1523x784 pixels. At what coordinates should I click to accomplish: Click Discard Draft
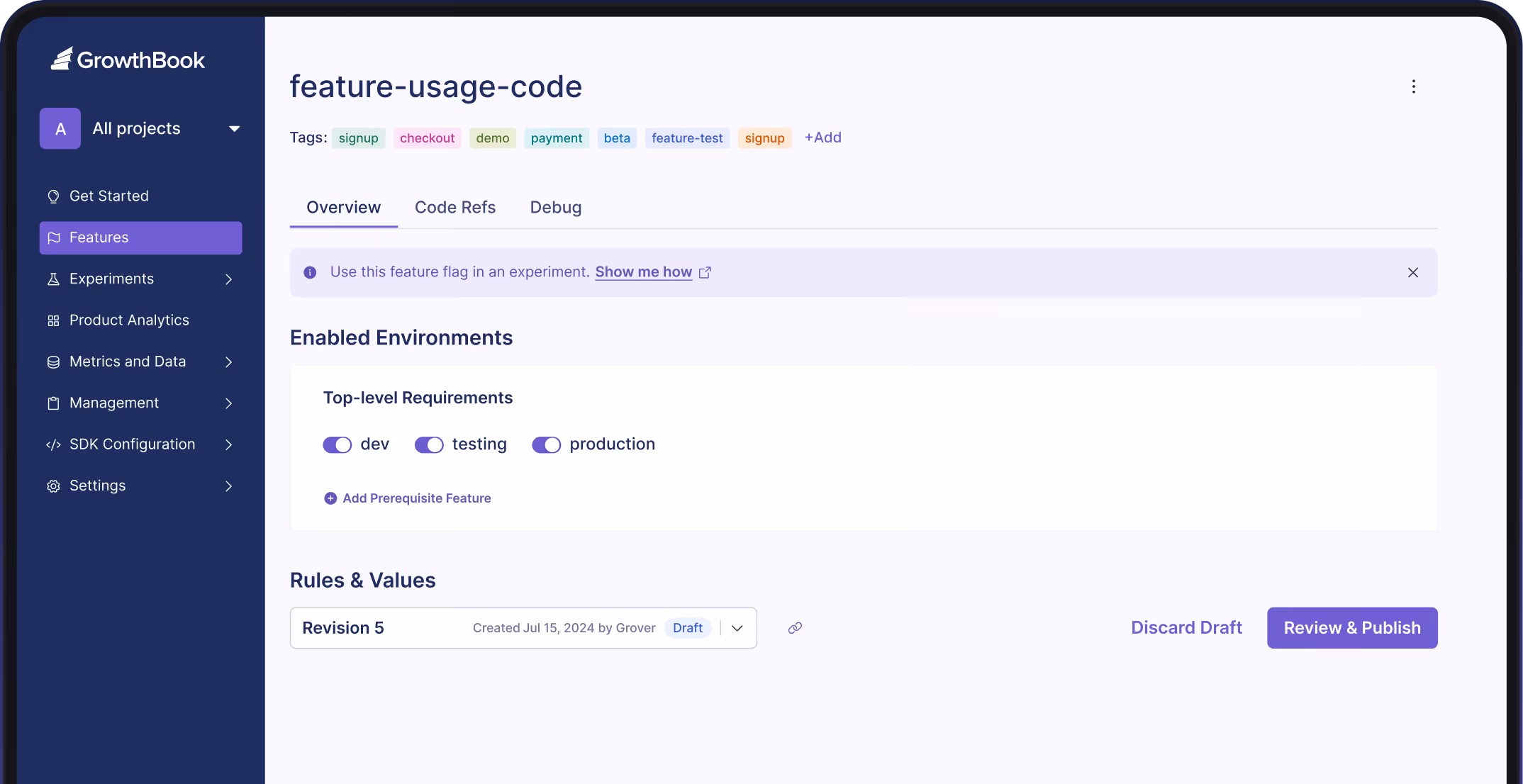[x=1186, y=628]
